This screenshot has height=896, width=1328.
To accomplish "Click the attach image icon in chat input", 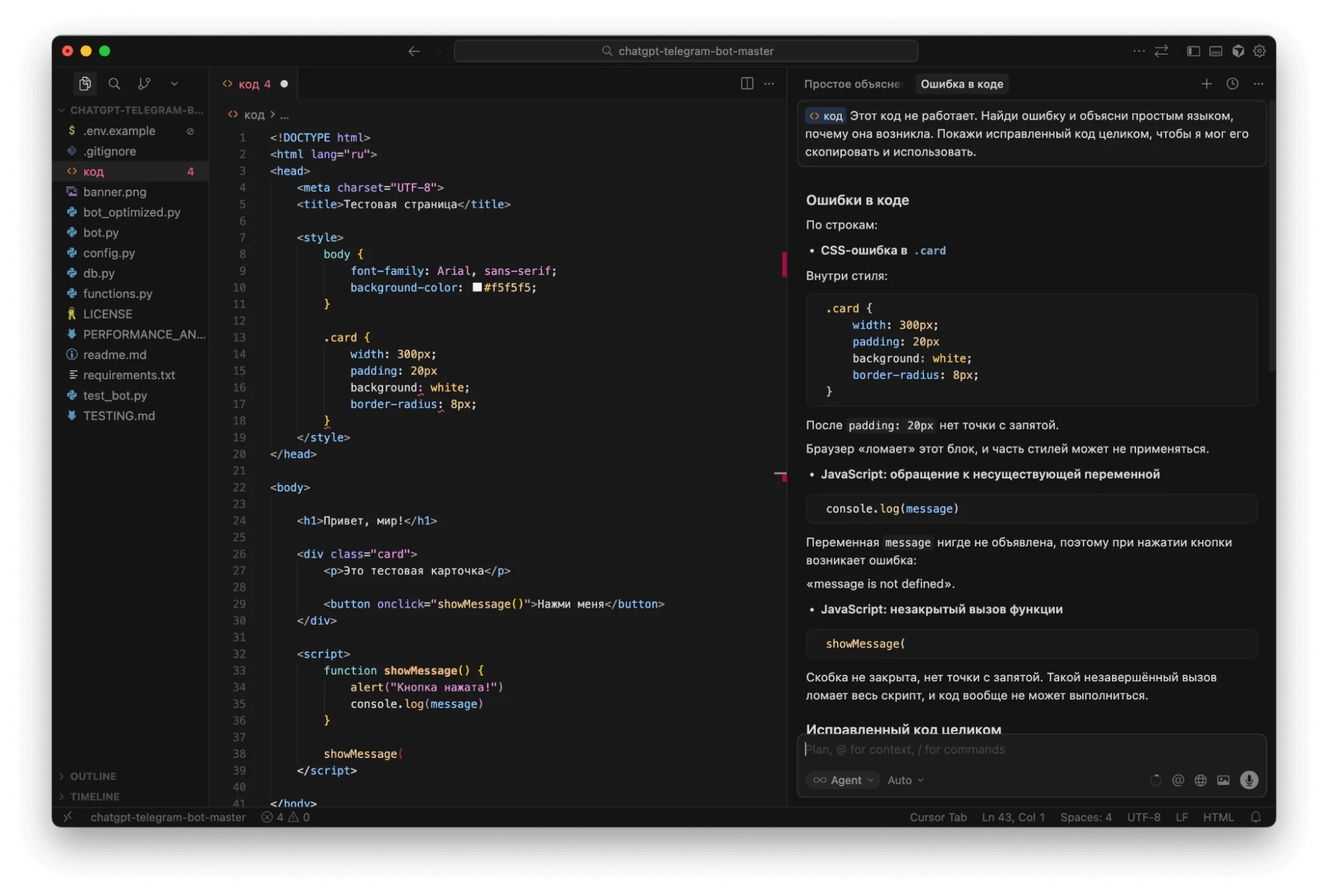I will pos(1223,780).
